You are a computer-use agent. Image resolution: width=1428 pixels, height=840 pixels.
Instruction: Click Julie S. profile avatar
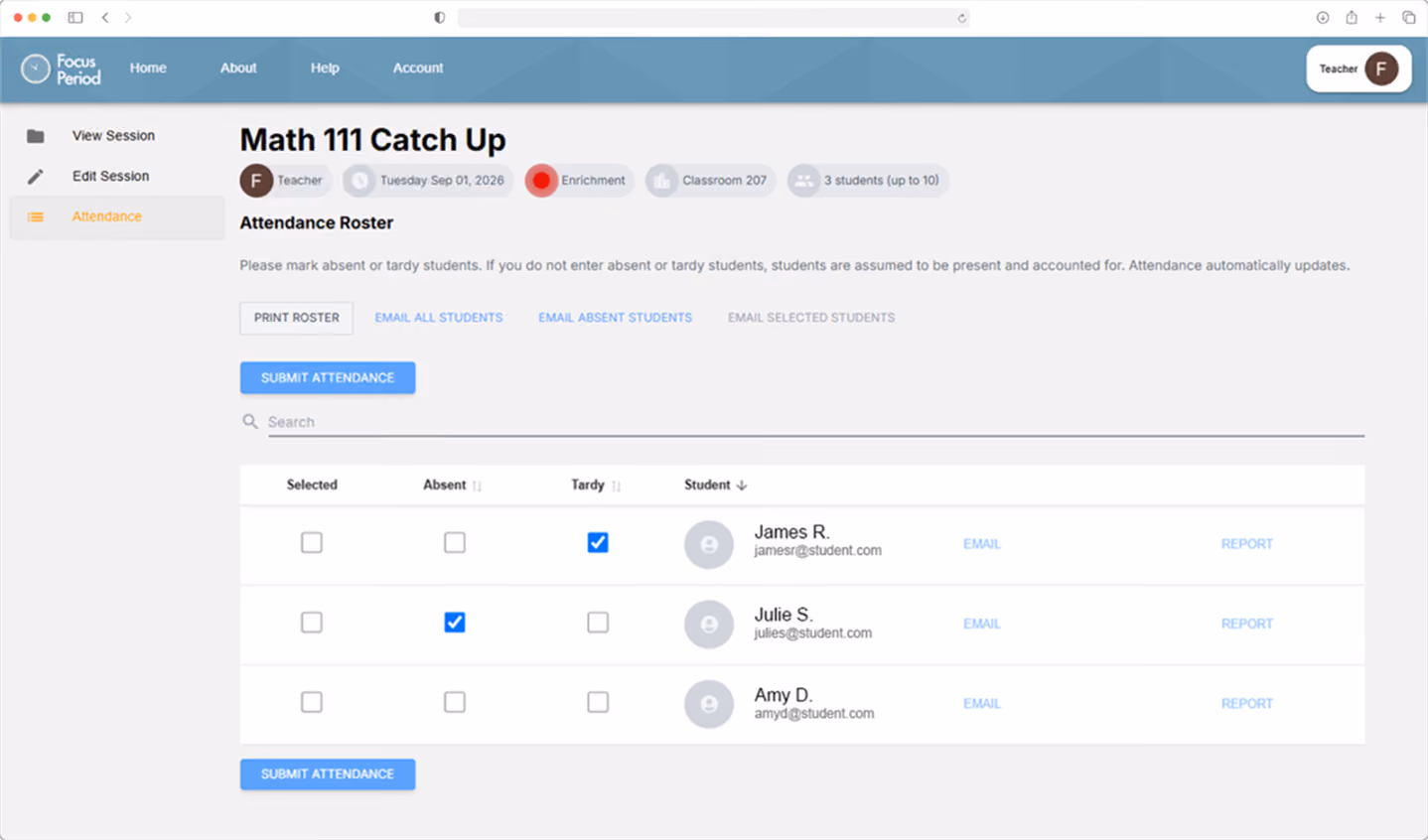pos(709,624)
